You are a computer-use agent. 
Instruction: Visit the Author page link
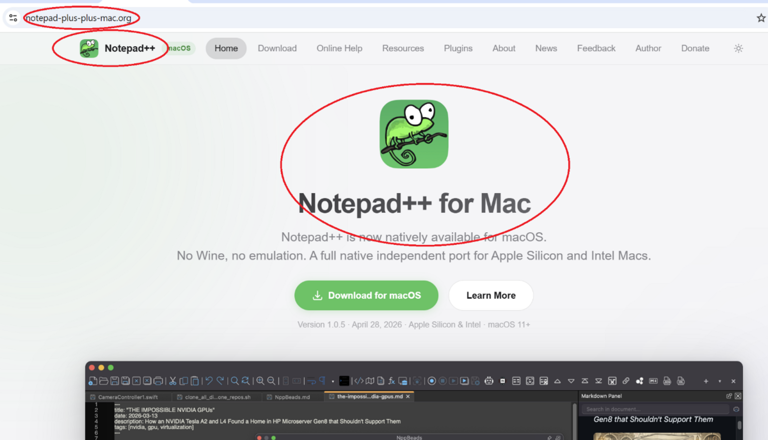(648, 49)
